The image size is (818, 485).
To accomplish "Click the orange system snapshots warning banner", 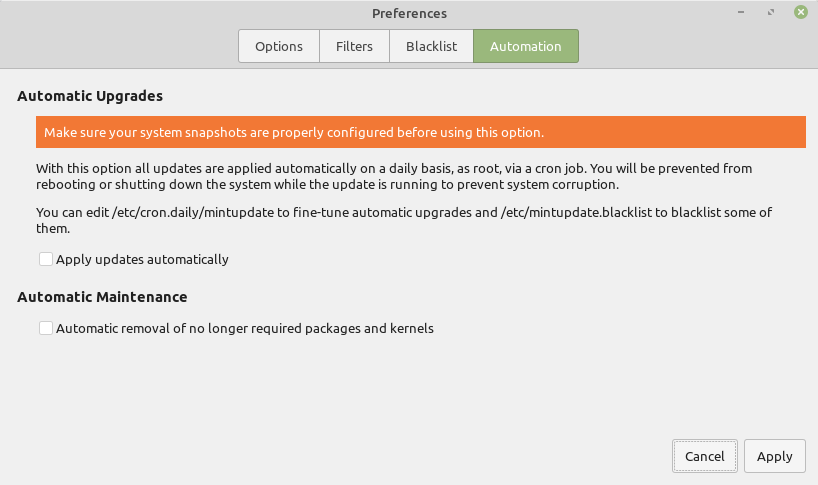I will point(421,132).
